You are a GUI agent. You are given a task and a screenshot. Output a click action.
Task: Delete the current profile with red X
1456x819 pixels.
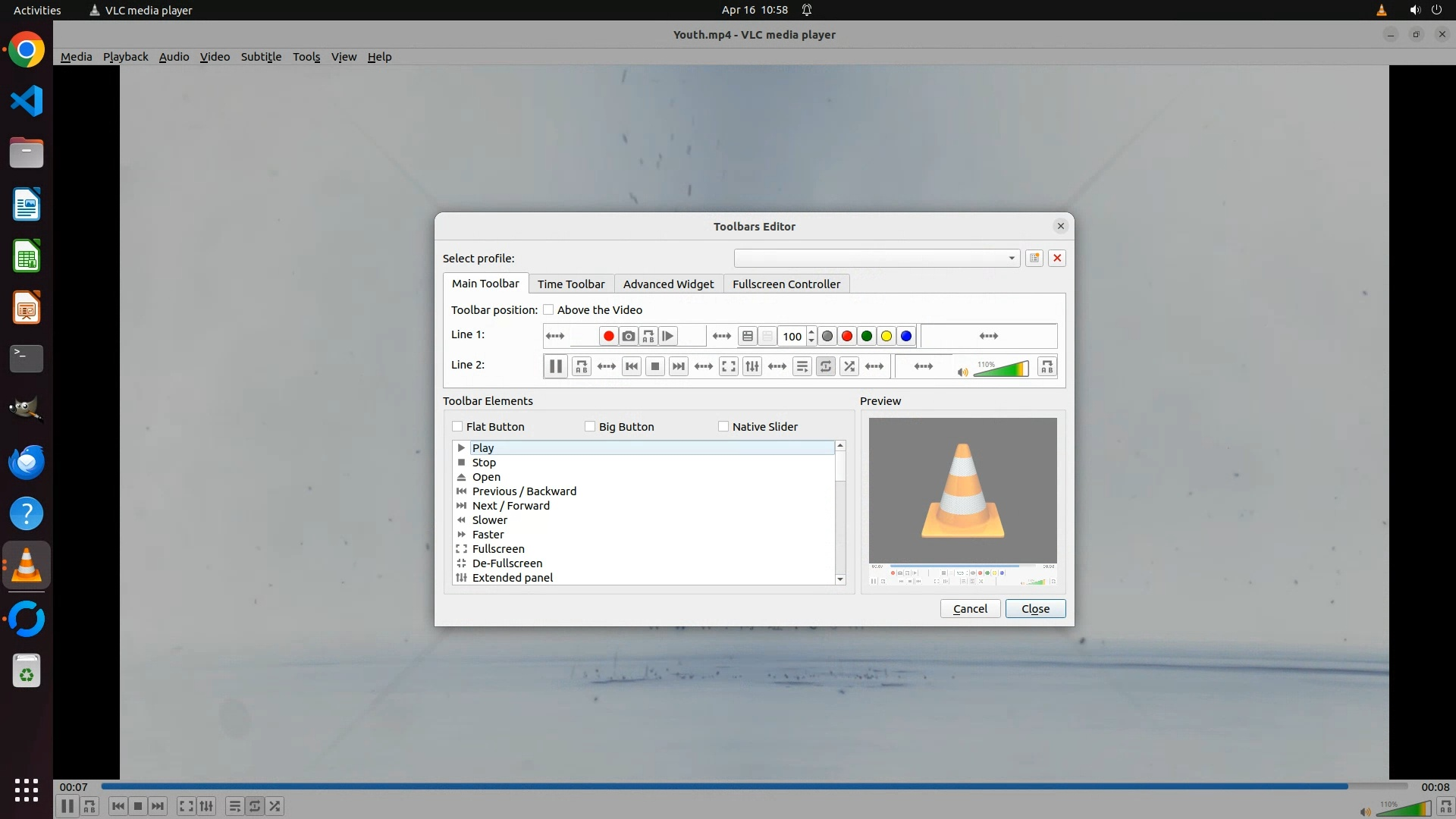pyautogui.click(x=1057, y=258)
